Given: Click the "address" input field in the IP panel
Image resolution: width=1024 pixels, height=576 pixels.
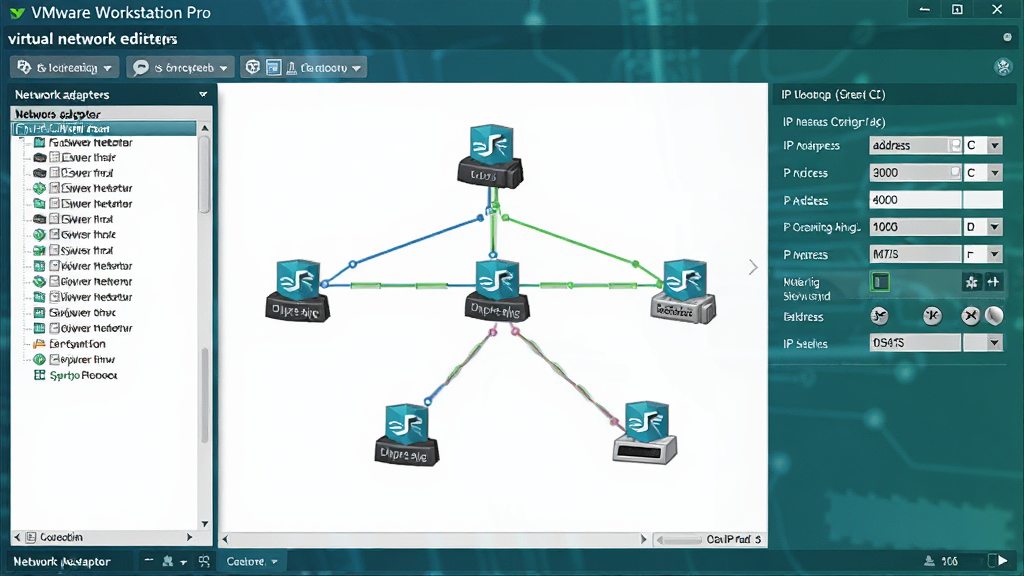Looking at the screenshot, I should tap(916, 145).
